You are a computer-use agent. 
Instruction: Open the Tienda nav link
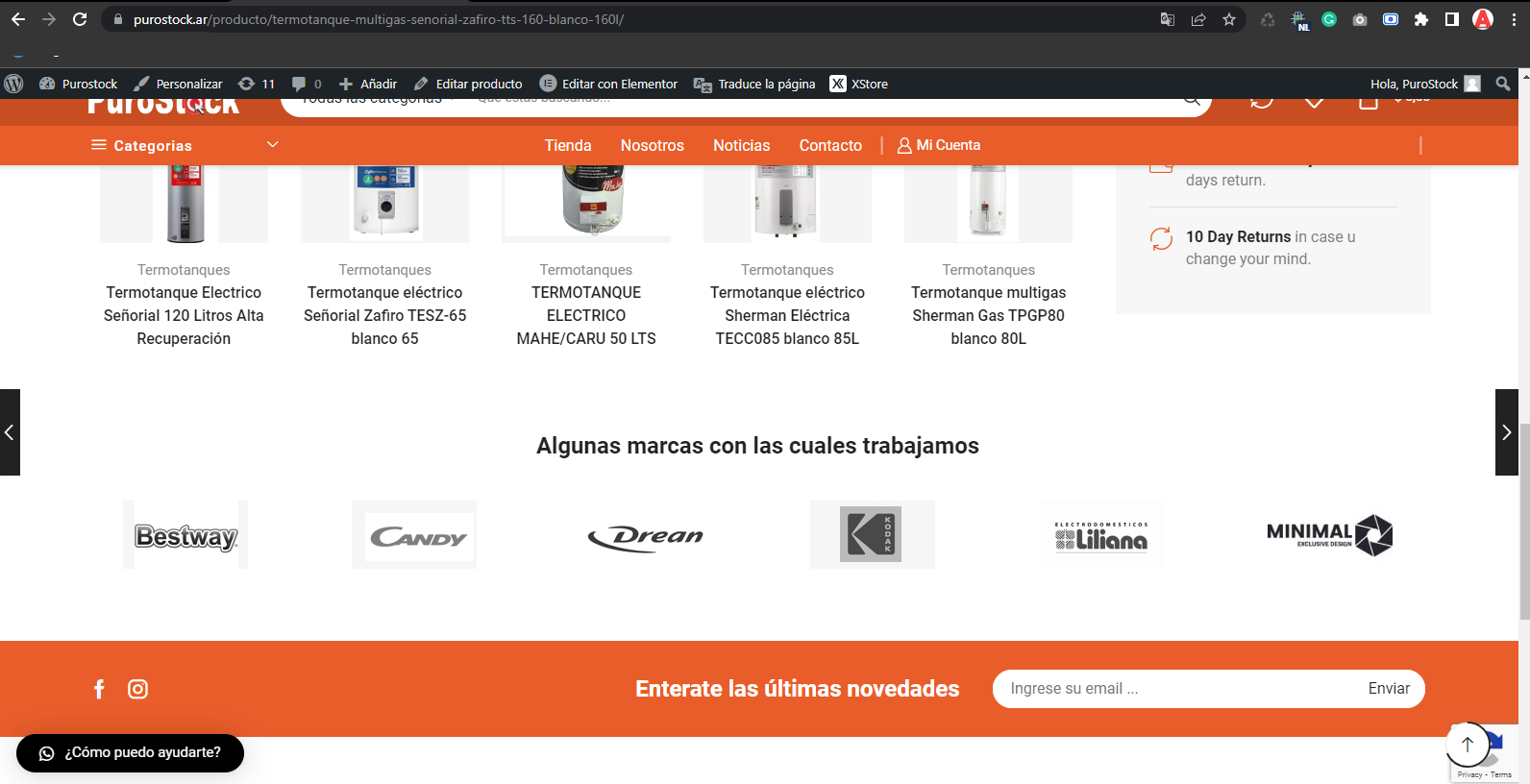click(x=568, y=145)
